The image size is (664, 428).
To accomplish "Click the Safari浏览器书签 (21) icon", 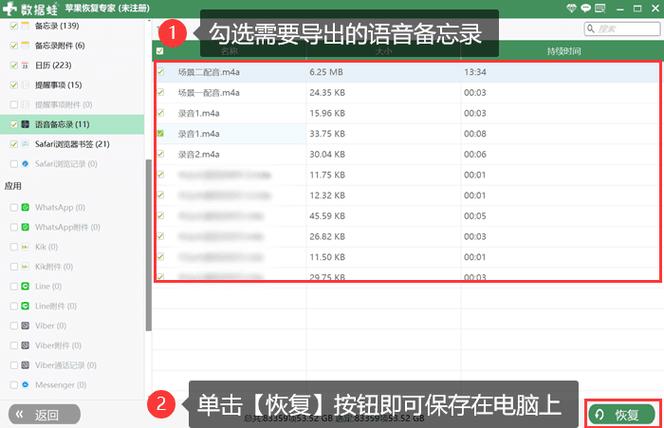I will pyautogui.click(x=25, y=144).
